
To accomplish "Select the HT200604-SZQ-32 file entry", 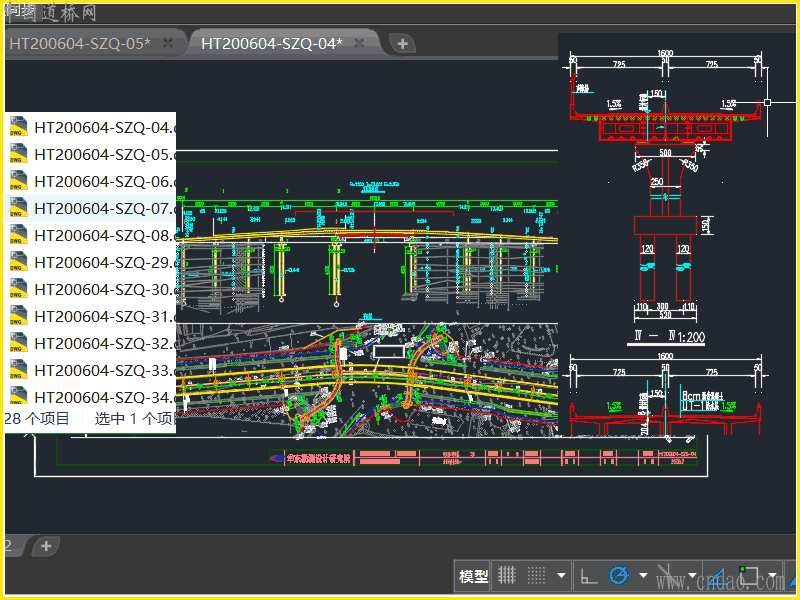I will click(x=100, y=343).
